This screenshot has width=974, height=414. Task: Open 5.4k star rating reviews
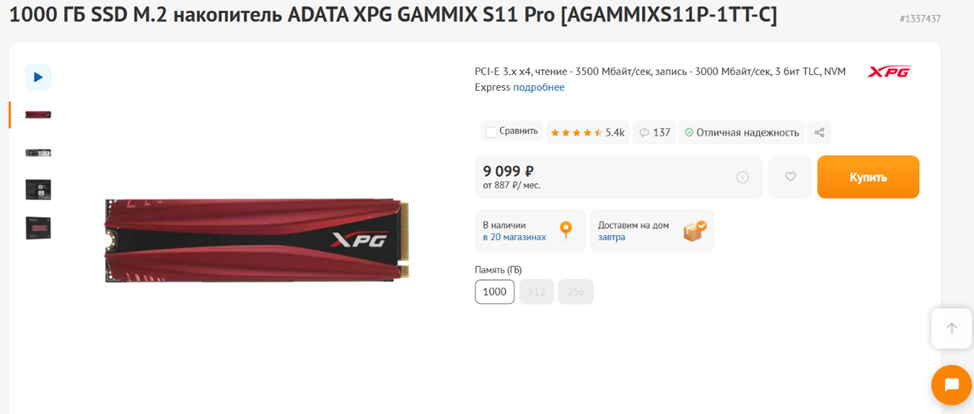(x=588, y=132)
